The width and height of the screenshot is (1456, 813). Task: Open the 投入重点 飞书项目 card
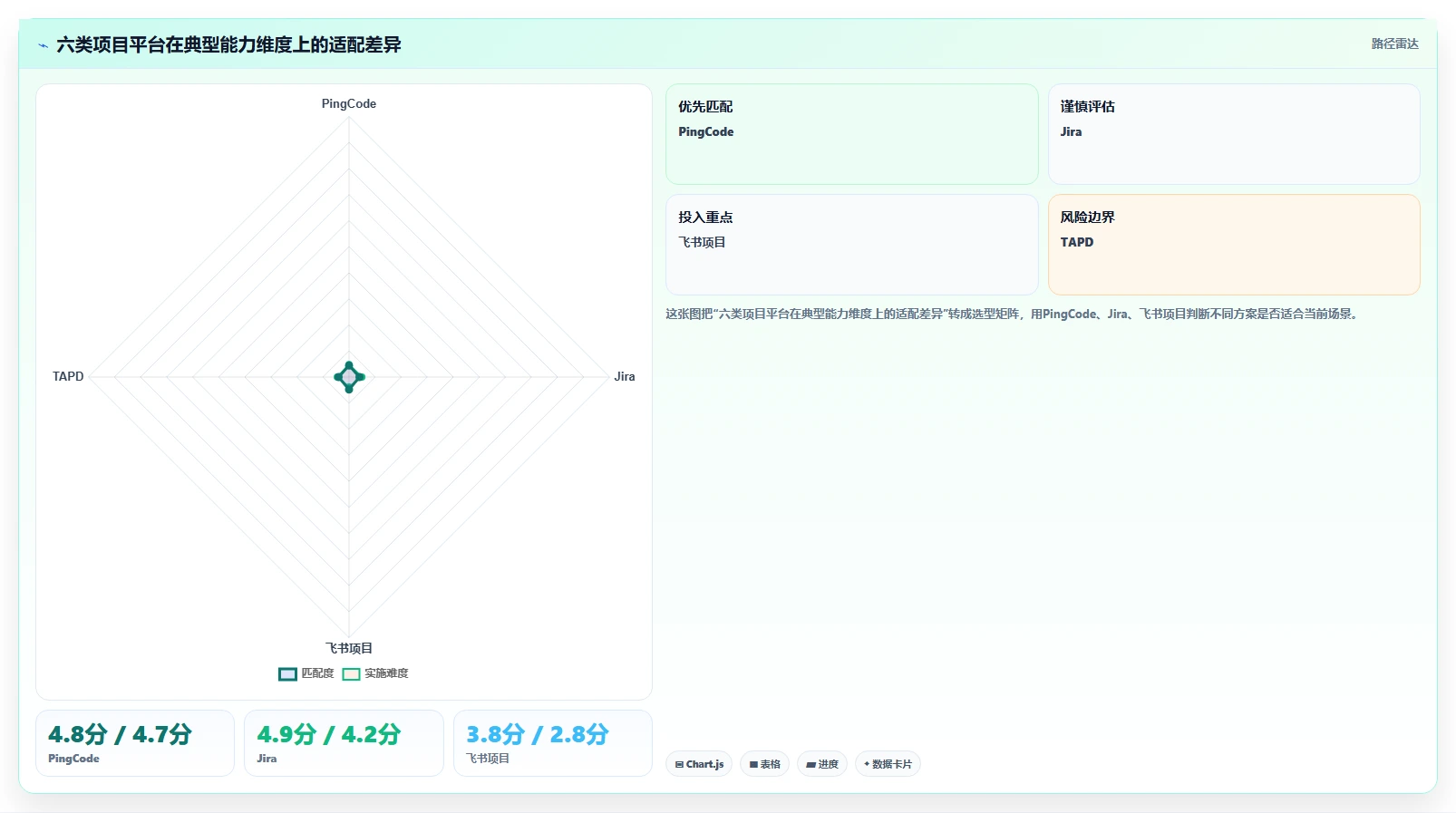coord(851,245)
